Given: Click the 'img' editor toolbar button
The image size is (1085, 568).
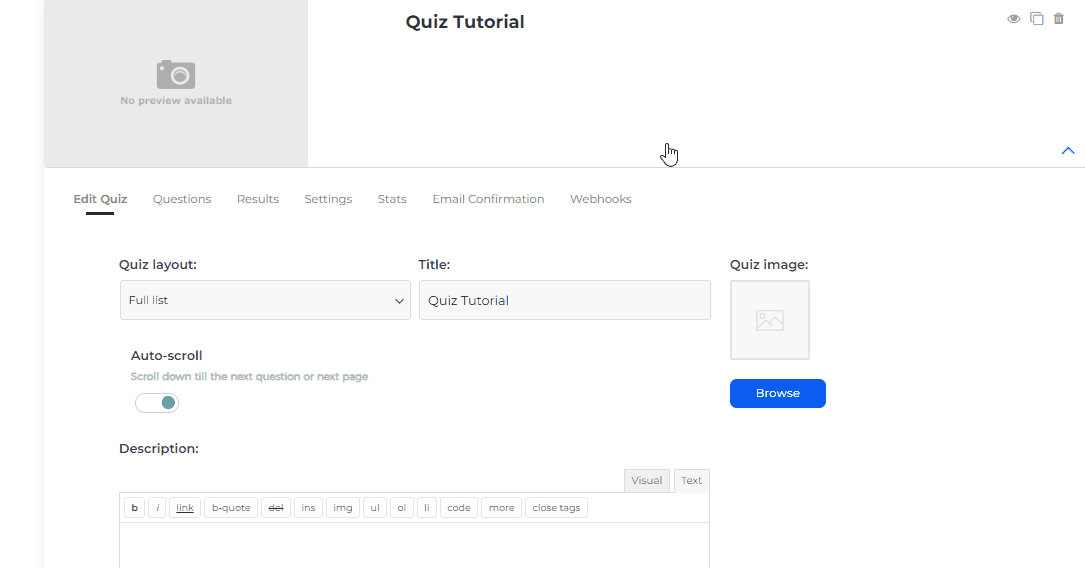Looking at the screenshot, I should coord(342,508).
